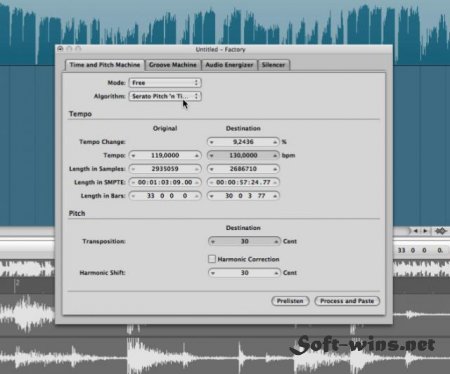Increase Transposition Cent value arrow
The width and height of the screenshot is (450, 374).
pyautogui.click(x=276, y=242)
